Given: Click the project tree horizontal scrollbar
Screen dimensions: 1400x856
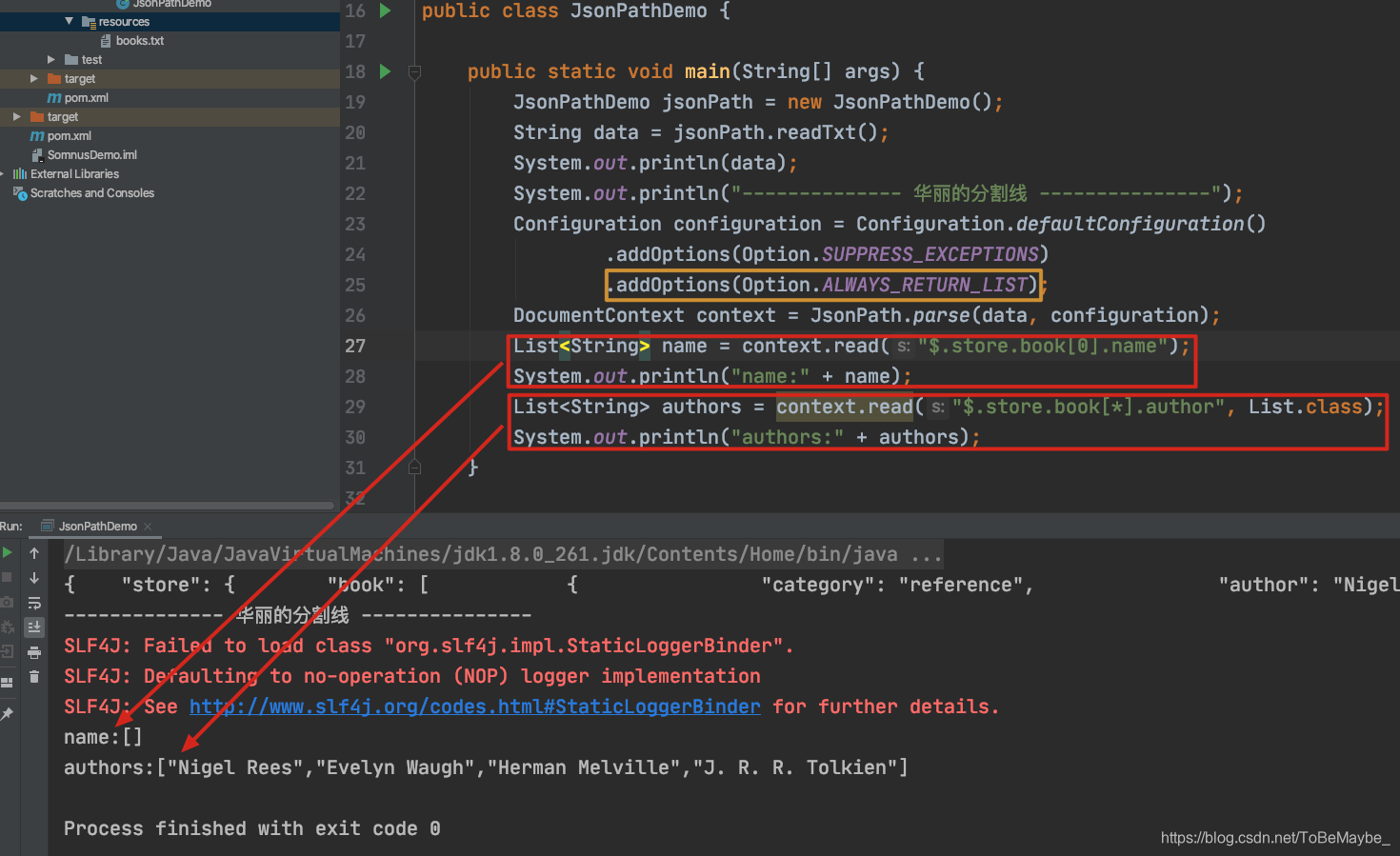Looking at the screenshot, I should (168, 506).
